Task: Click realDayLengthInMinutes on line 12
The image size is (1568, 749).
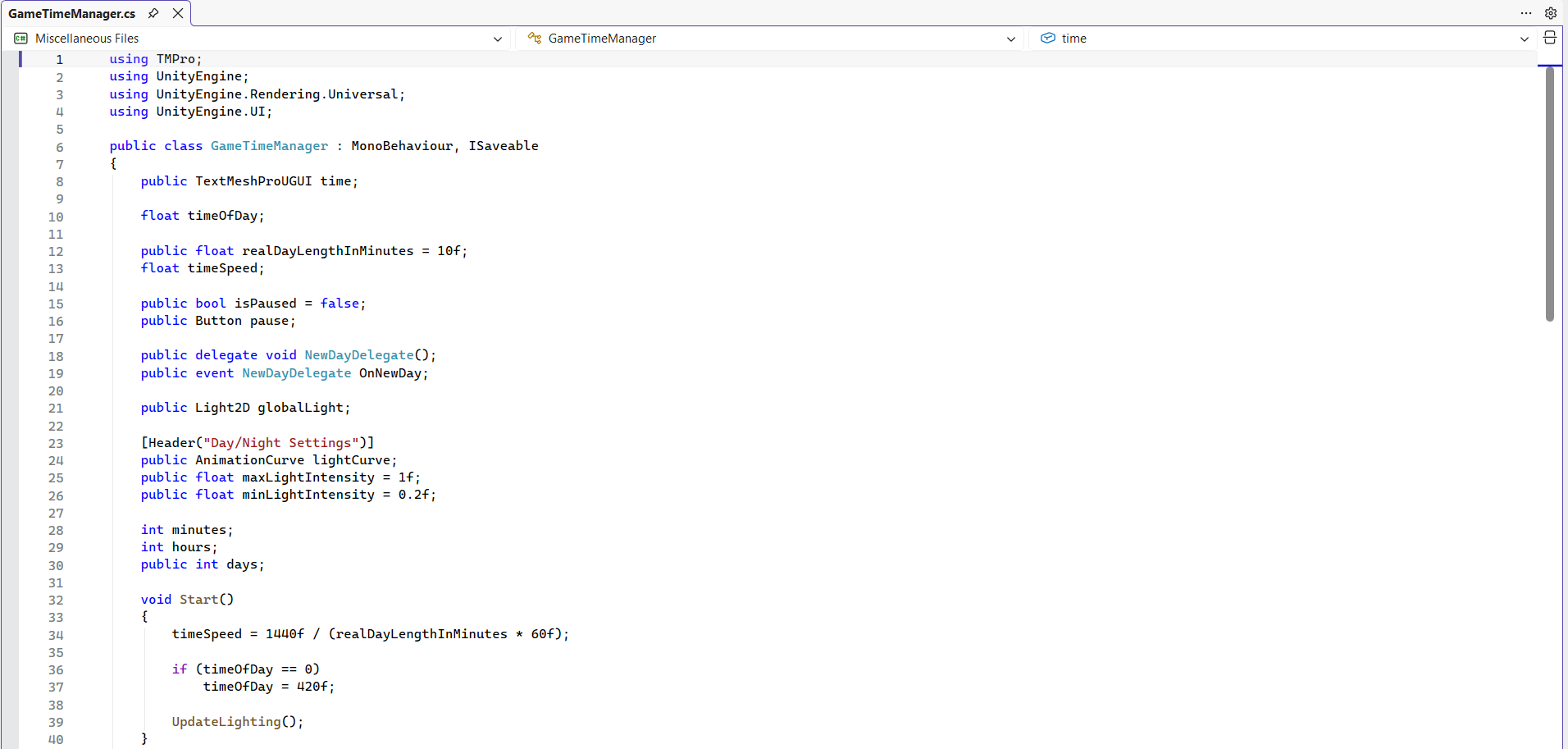Action: pos(328,251)
